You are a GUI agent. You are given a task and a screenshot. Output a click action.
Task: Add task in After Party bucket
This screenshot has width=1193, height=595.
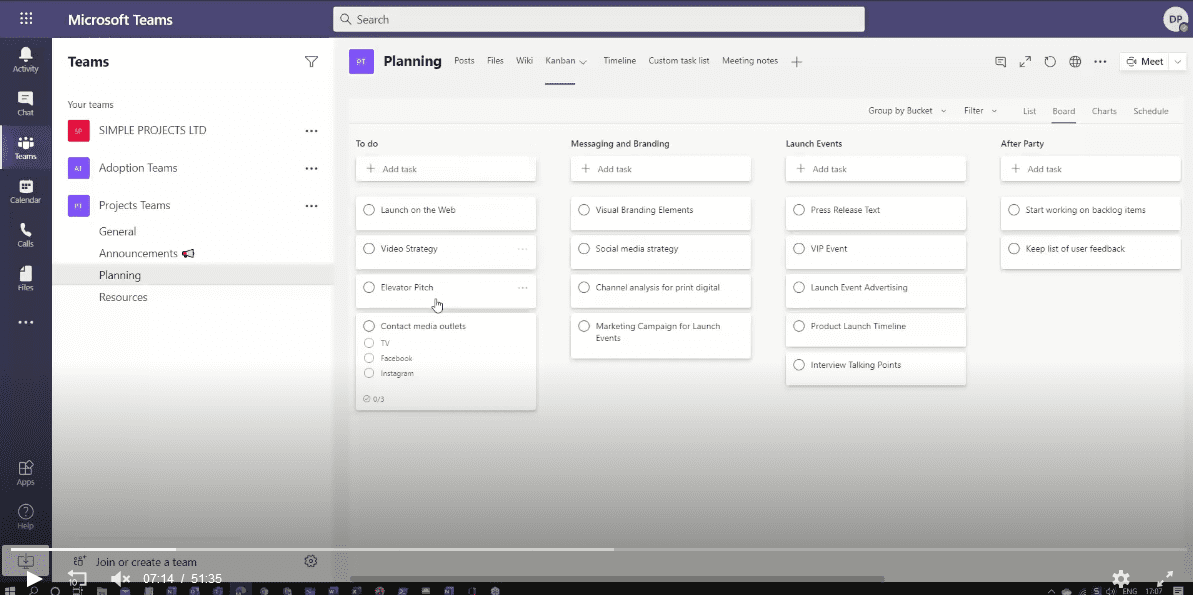1090,169
